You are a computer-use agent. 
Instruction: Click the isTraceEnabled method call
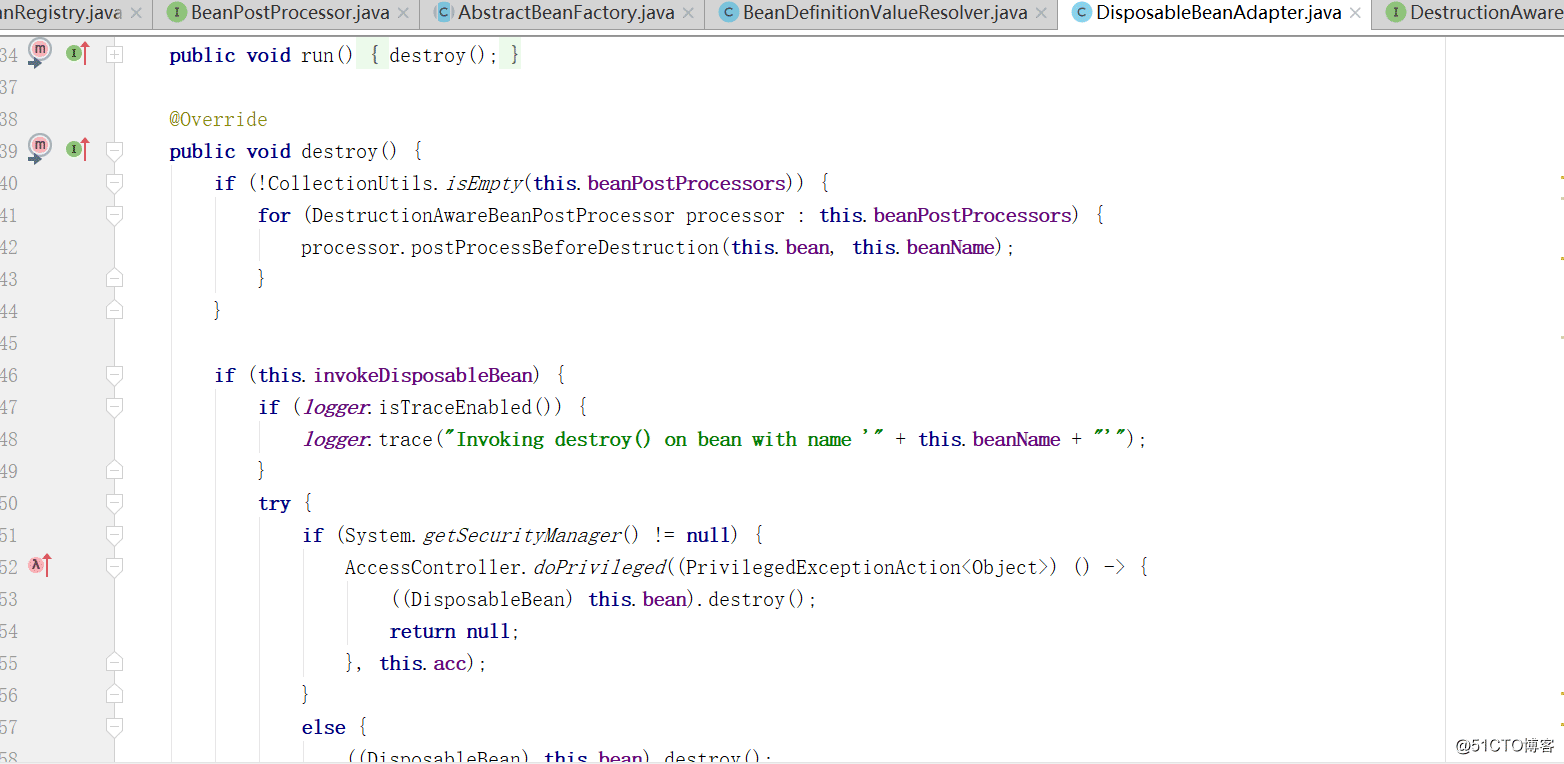[455, 407]
